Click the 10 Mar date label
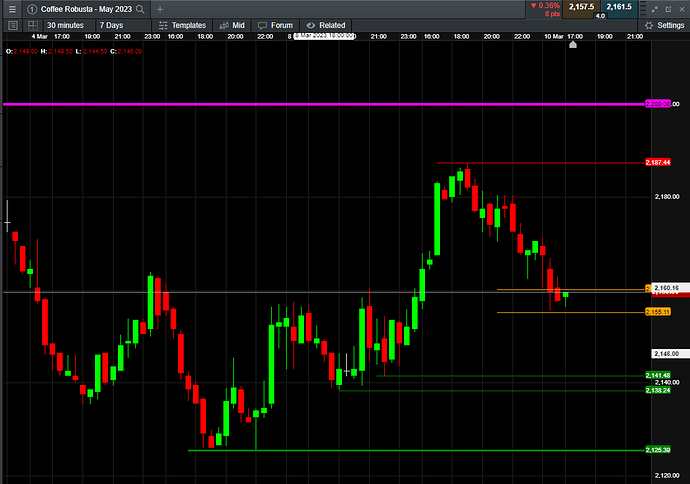The width and height of the screenshot is (690, 484). pos(554,37)
